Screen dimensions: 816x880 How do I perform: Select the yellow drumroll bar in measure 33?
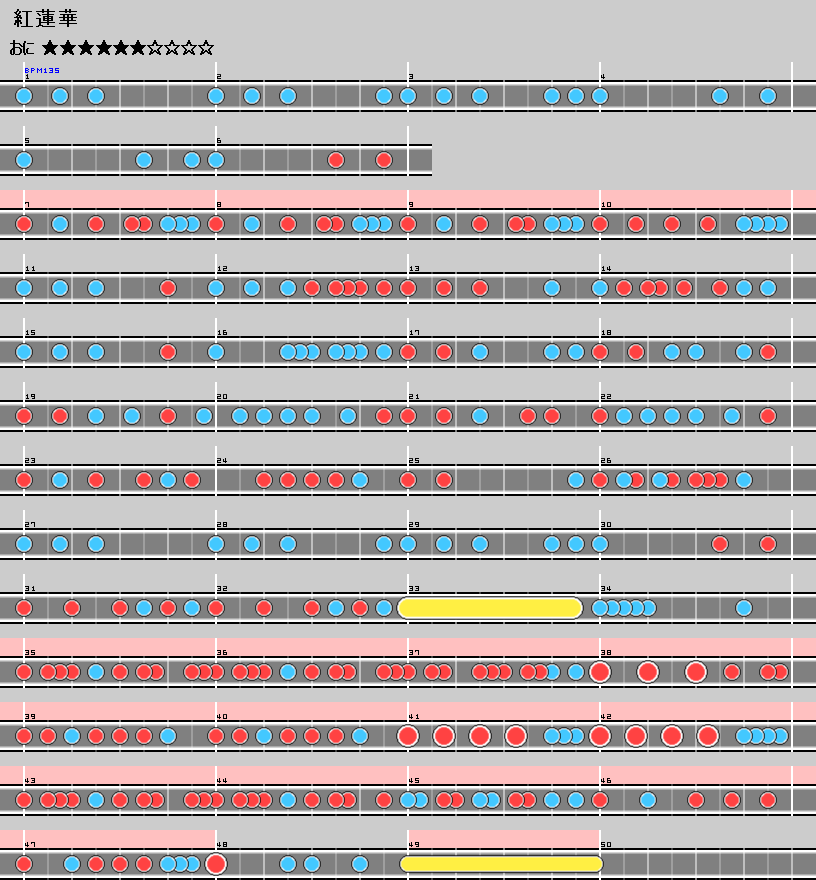[490, 608]
